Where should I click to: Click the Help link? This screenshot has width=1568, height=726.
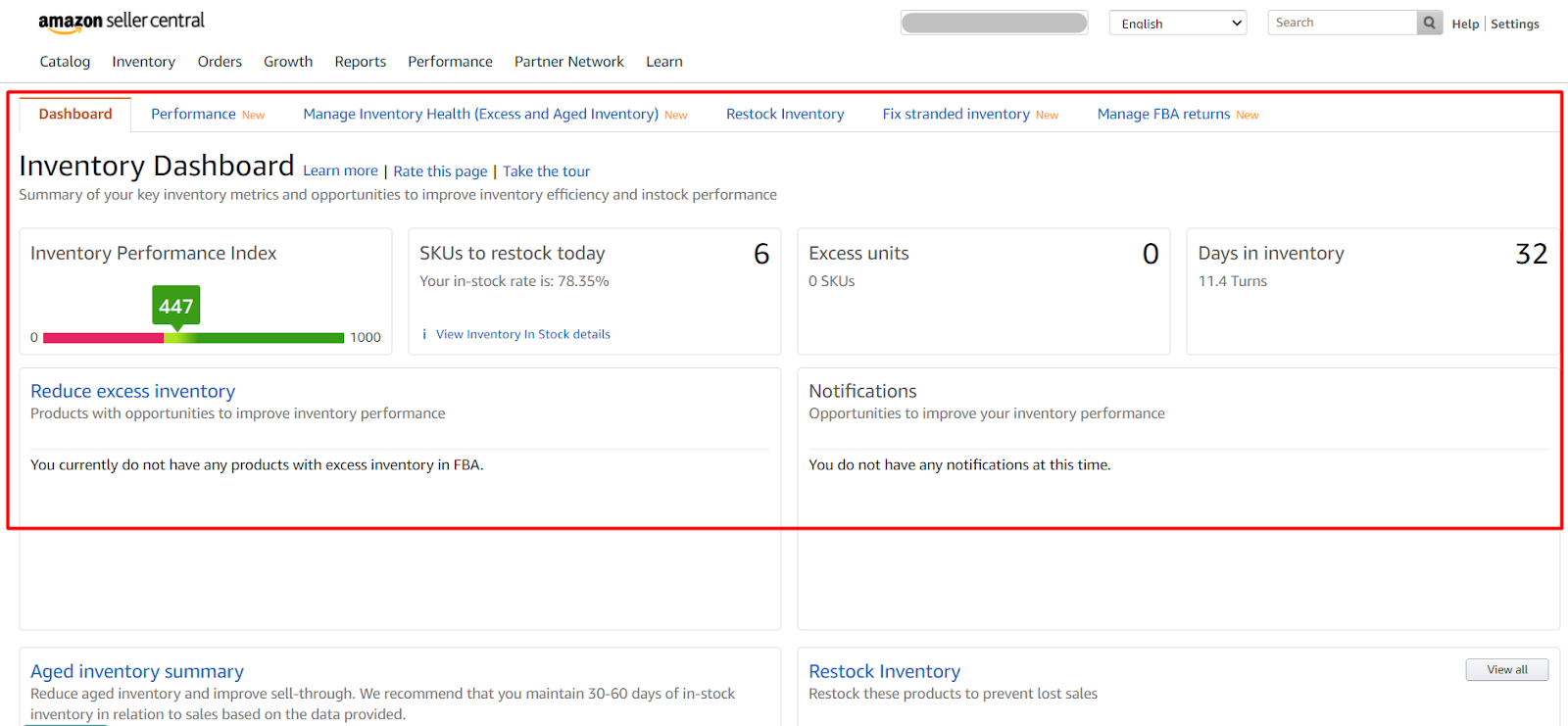tap(1465, 24)
